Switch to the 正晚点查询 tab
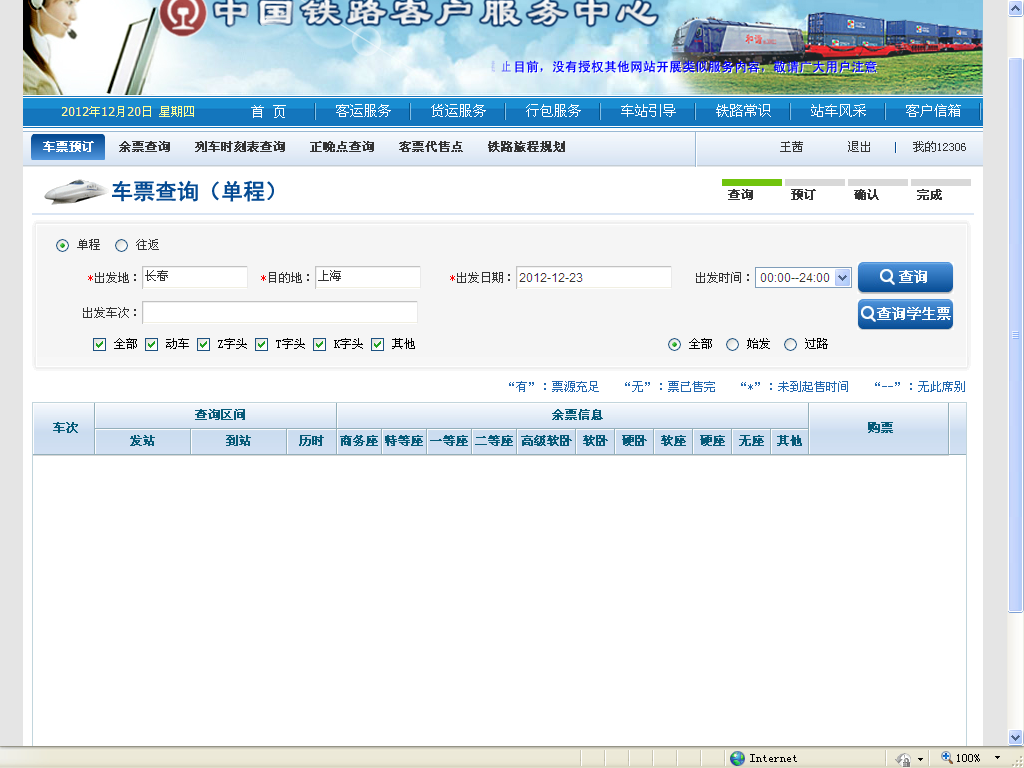The width and height of the screenshot is (1024, 768). [342, 147]
